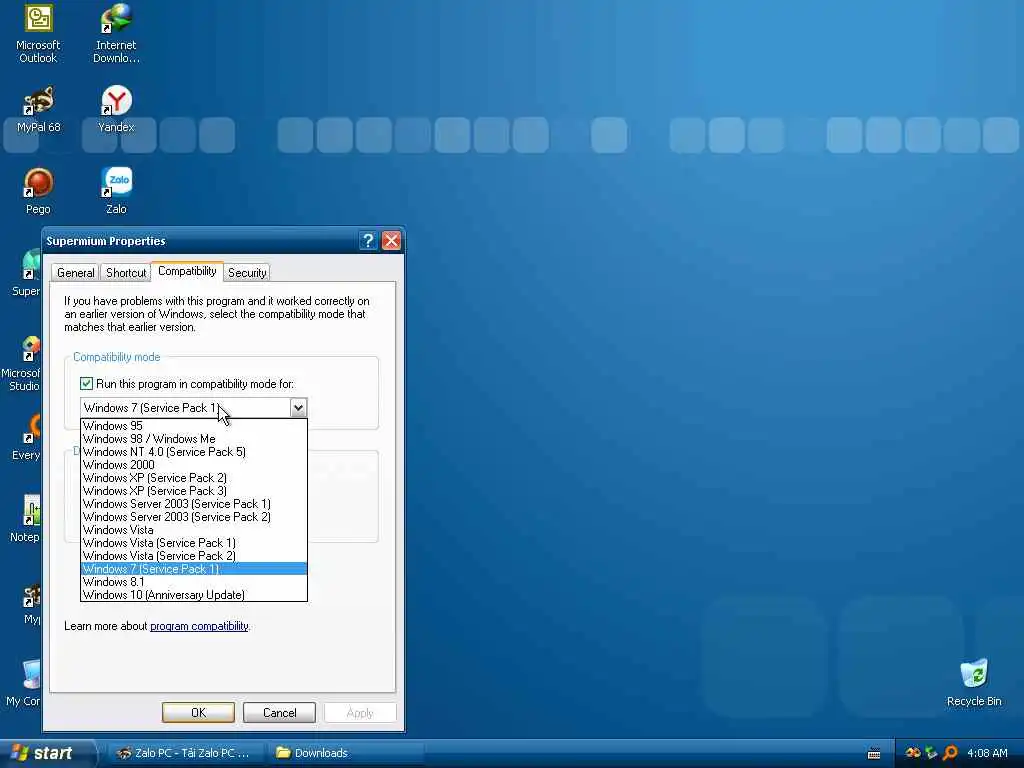Screen dimensions: 1024x768
Task: Click the Cancel button
Action: pyautogui.click(x=280, y=712)
